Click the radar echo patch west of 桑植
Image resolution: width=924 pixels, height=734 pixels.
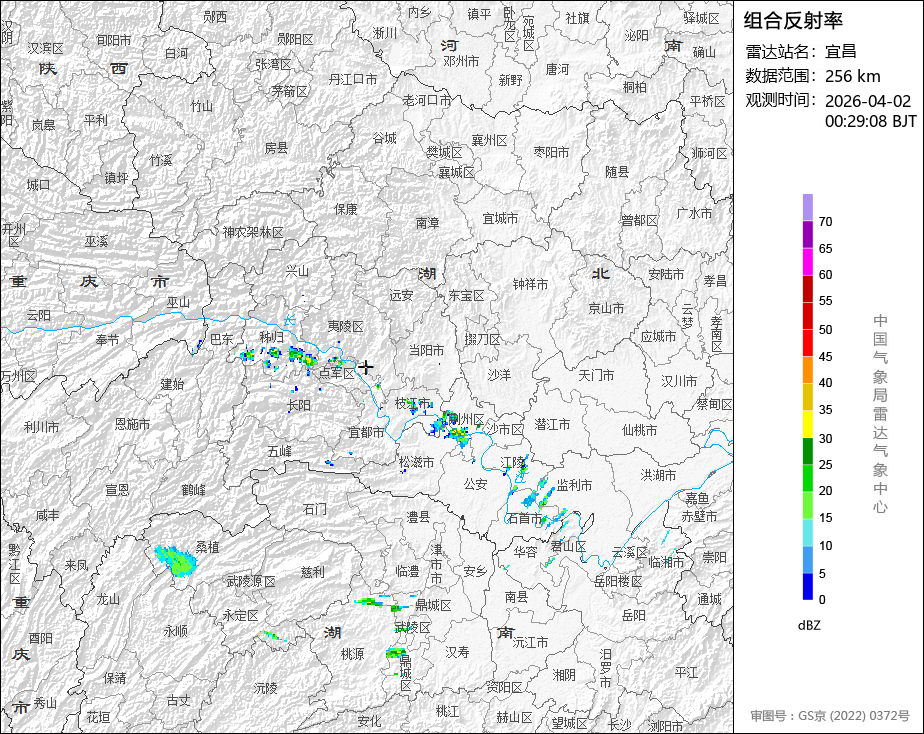[x=176, y=560]
